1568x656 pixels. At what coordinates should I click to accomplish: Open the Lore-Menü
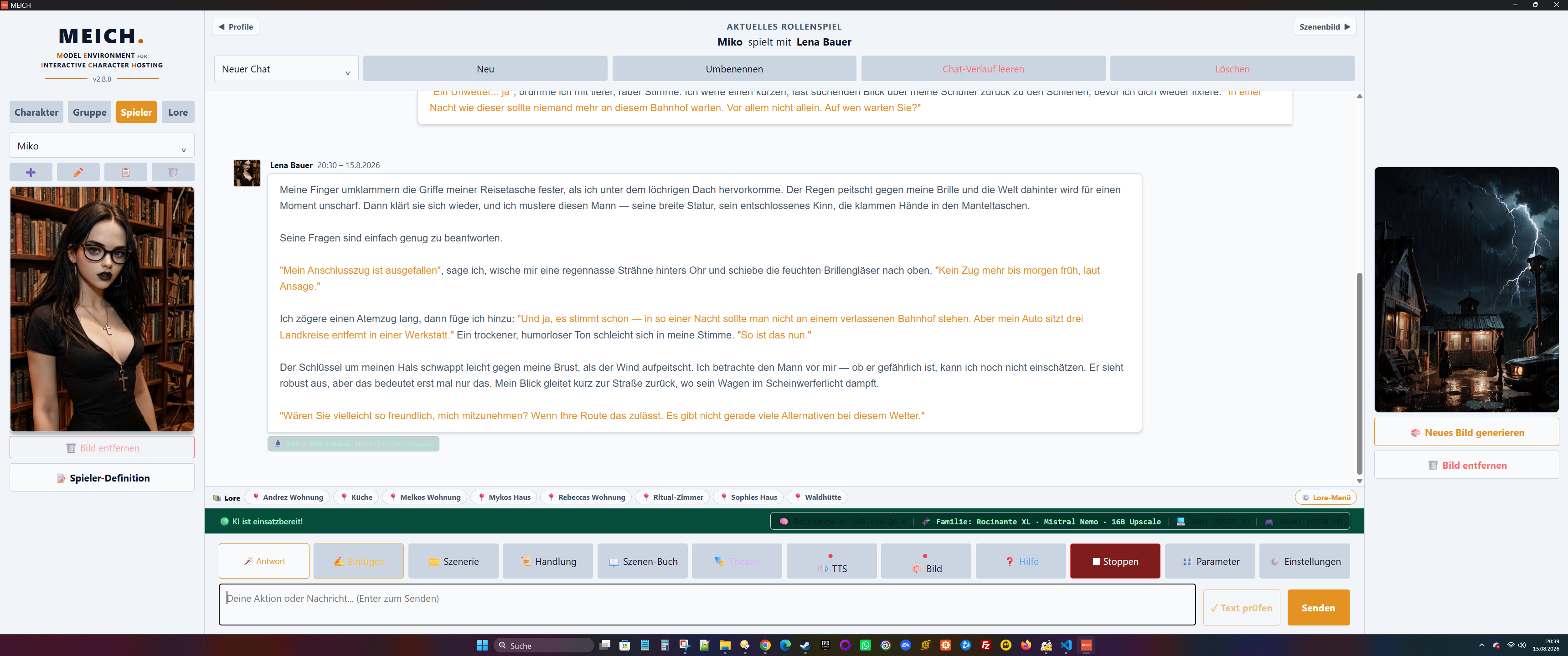pyautogui.click(x=1326, y=497)
